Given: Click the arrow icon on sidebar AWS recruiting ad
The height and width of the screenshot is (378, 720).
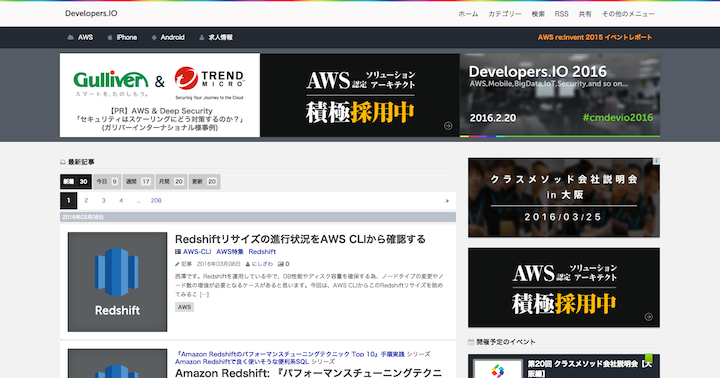Looking at the screenshot, I should click(648, 317).
